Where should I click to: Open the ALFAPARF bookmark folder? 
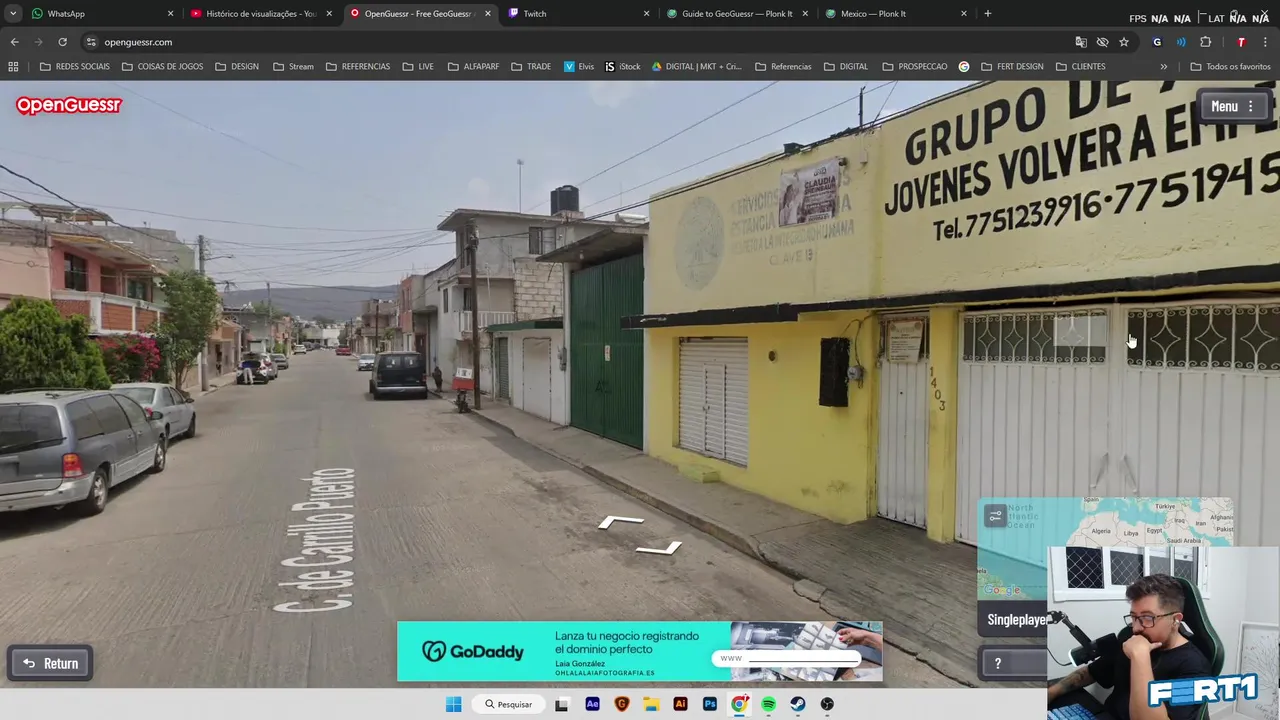473,66
